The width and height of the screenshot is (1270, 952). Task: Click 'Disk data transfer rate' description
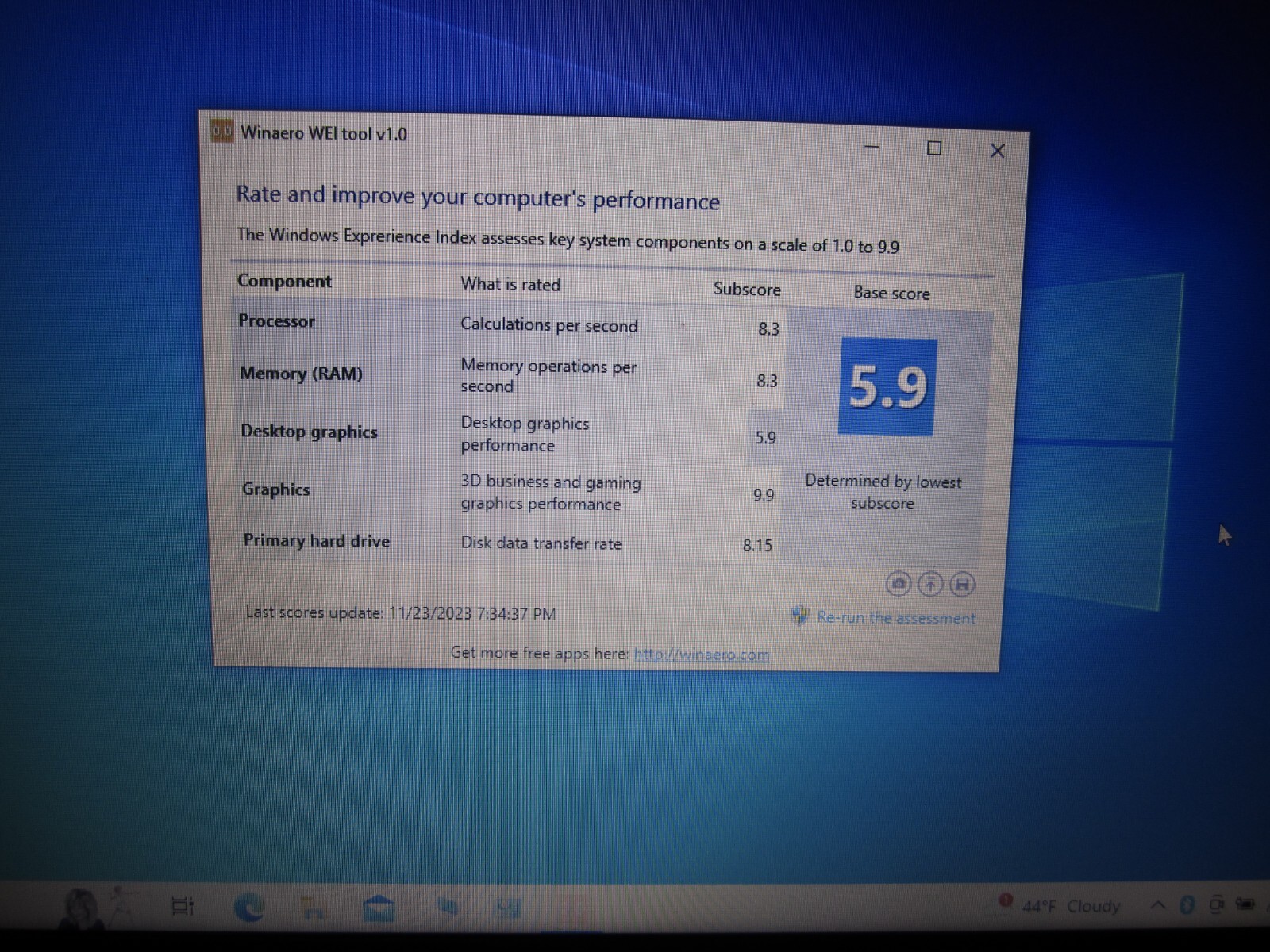pos(541,543)
